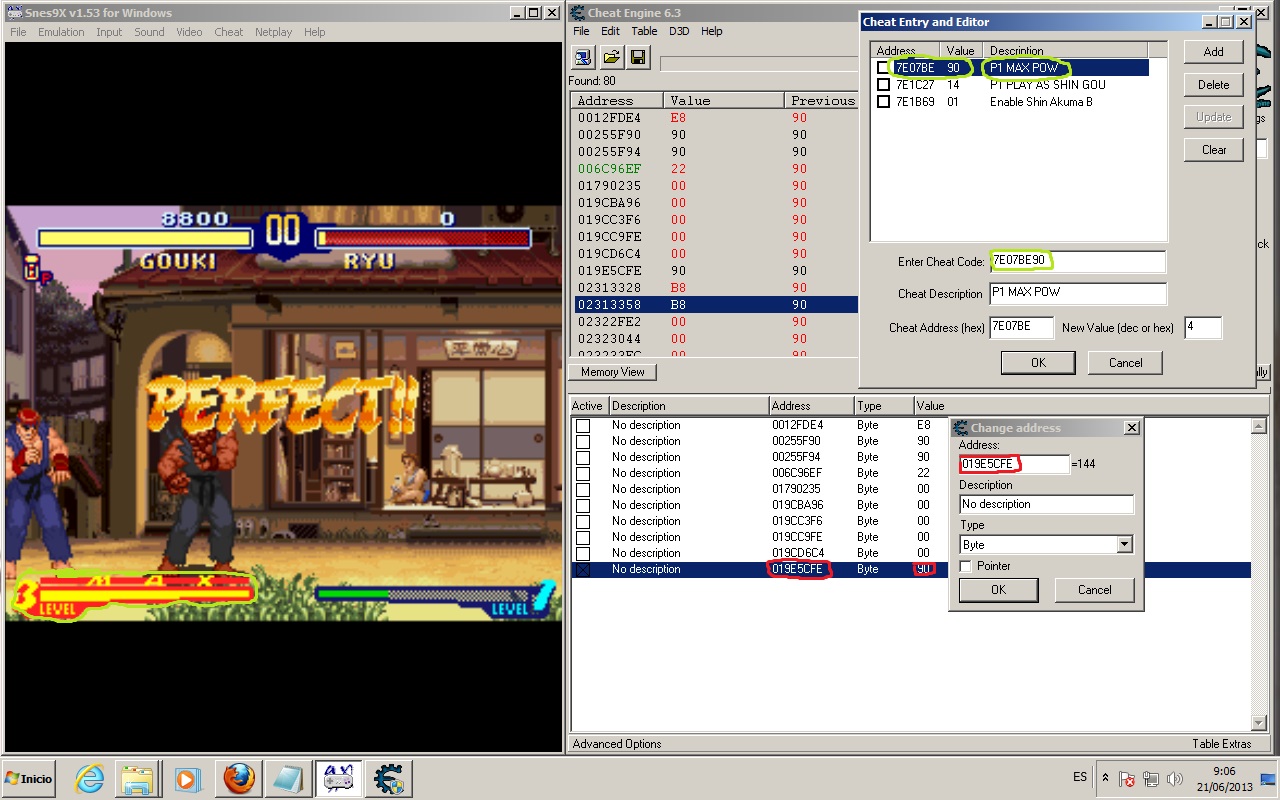Cancel the Cheat Entry and Editor dialog
The image size is (1280, 800).
pos(1125,363)
